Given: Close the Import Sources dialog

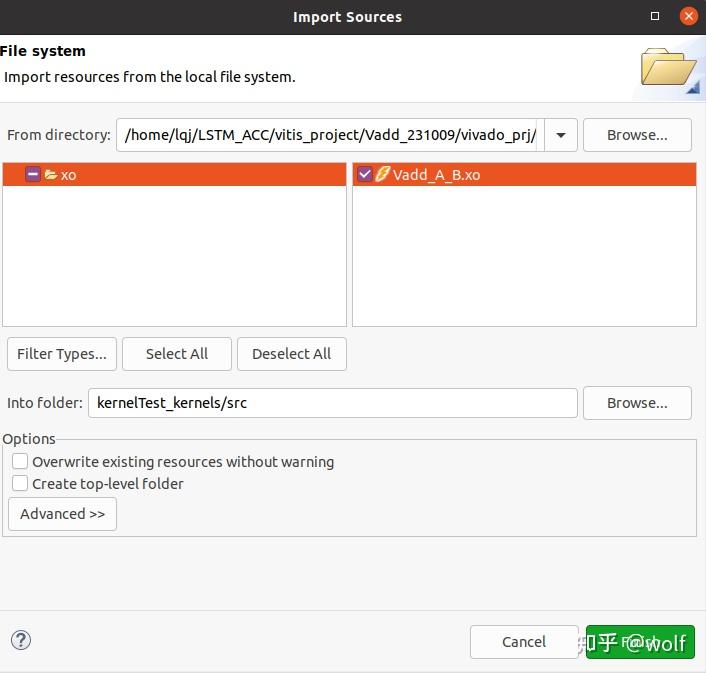Looking at the screenshot, I should 688,16.
